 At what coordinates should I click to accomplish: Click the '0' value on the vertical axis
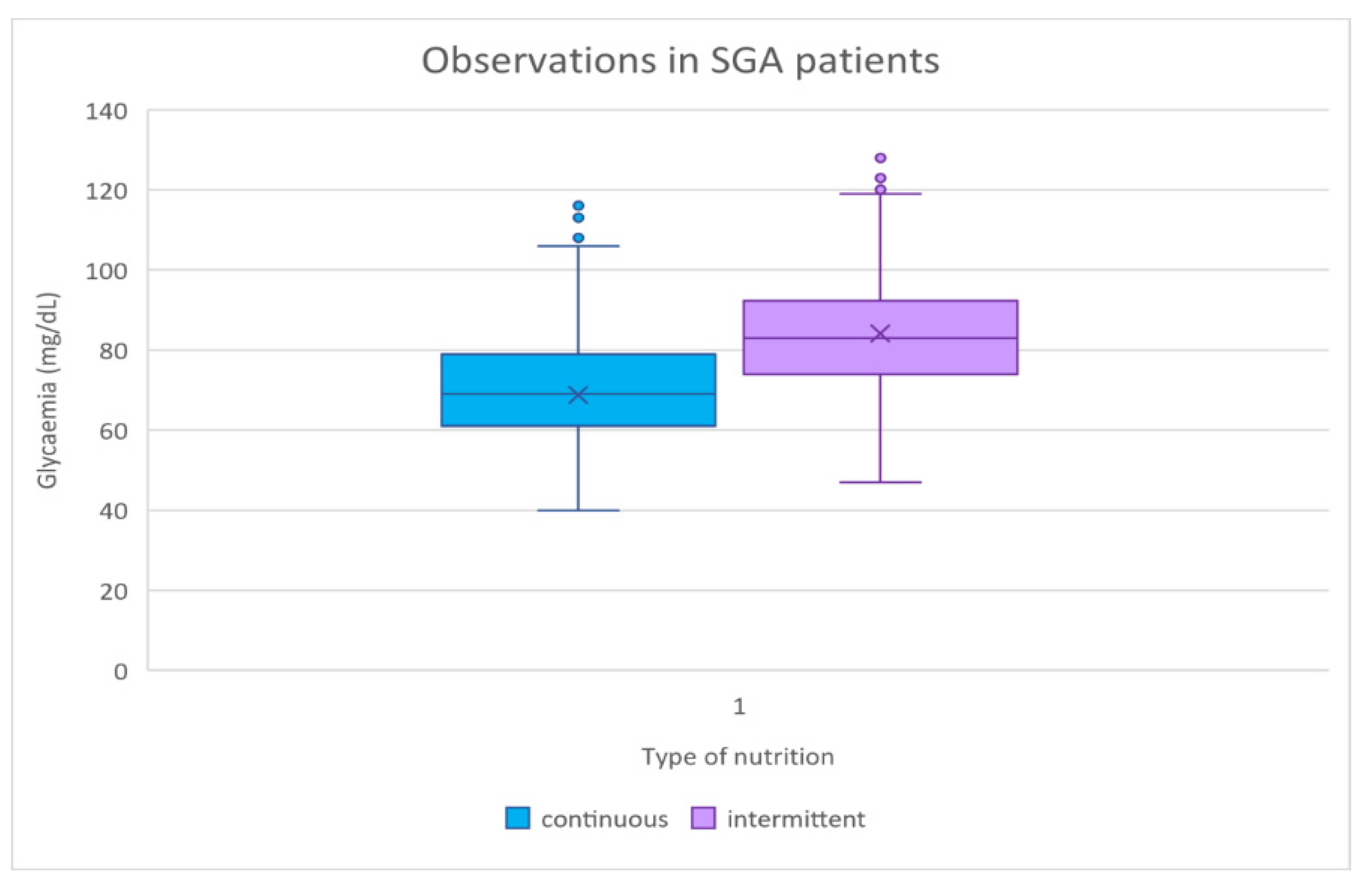pos(120,672)
